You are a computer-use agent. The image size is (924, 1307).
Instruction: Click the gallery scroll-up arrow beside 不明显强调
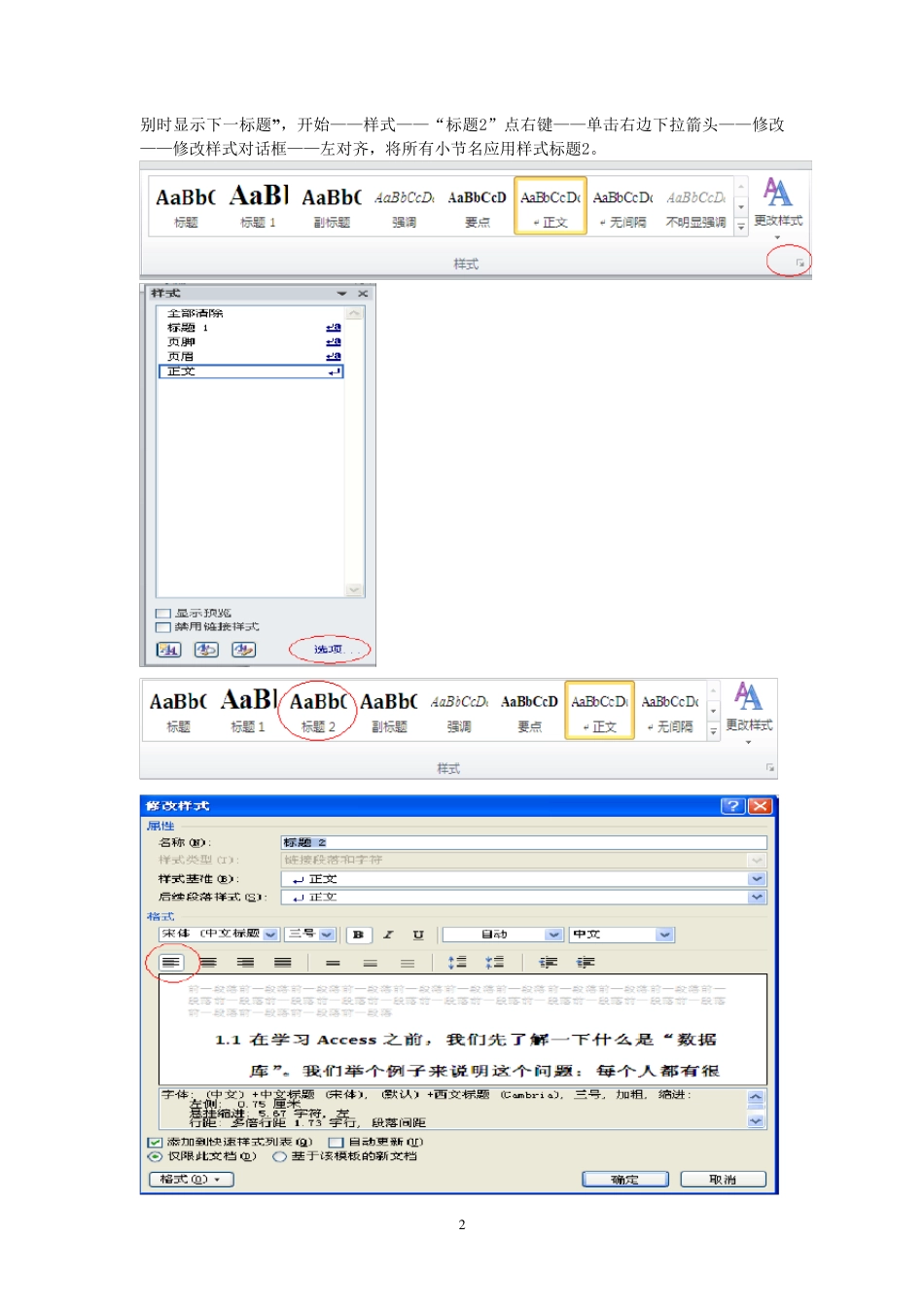pyautogui.click(x=741, y=187)
